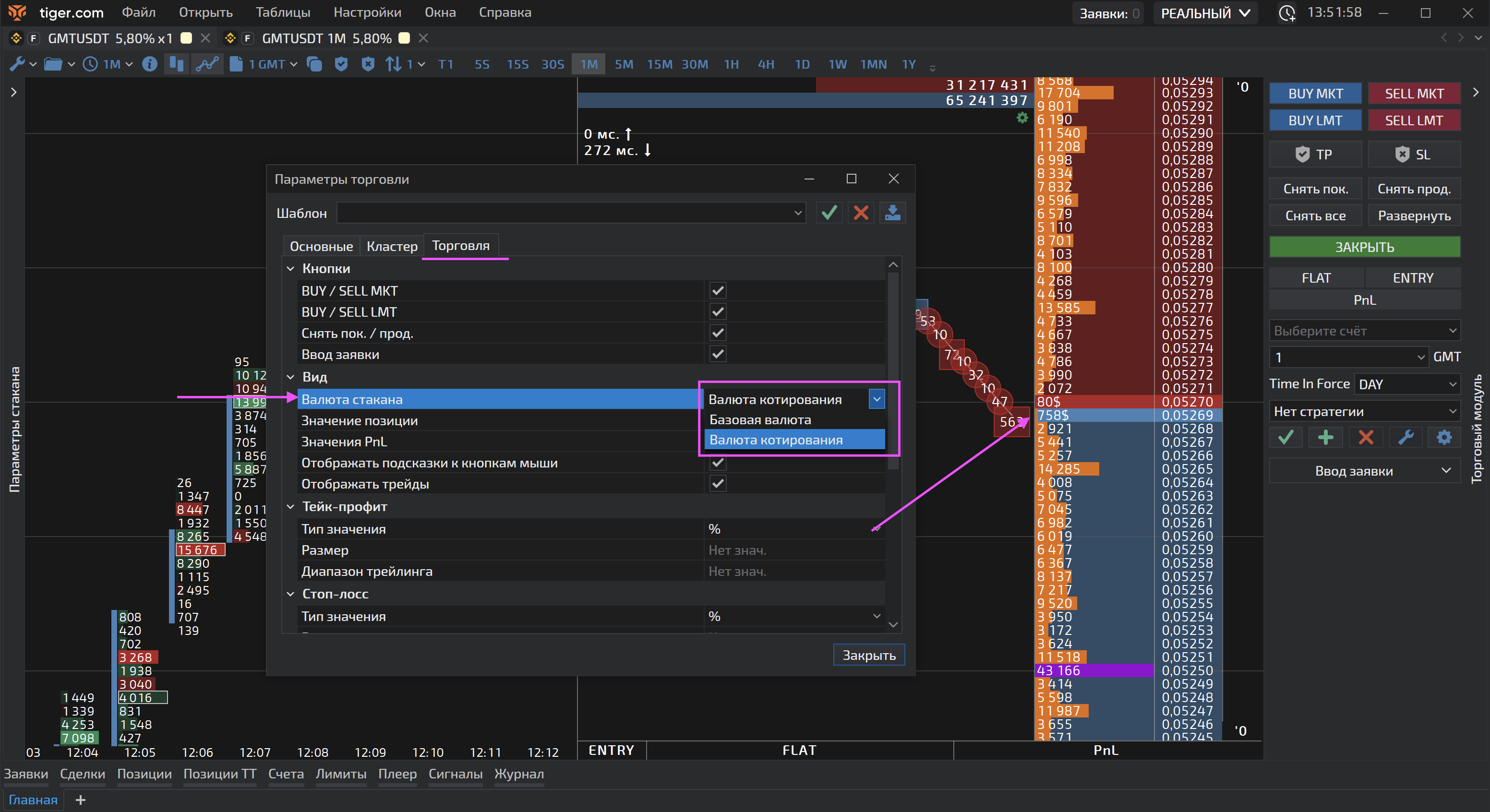Click the shield X stop-loss toolbar icon

pyautogui.click(x=368, y=64)
